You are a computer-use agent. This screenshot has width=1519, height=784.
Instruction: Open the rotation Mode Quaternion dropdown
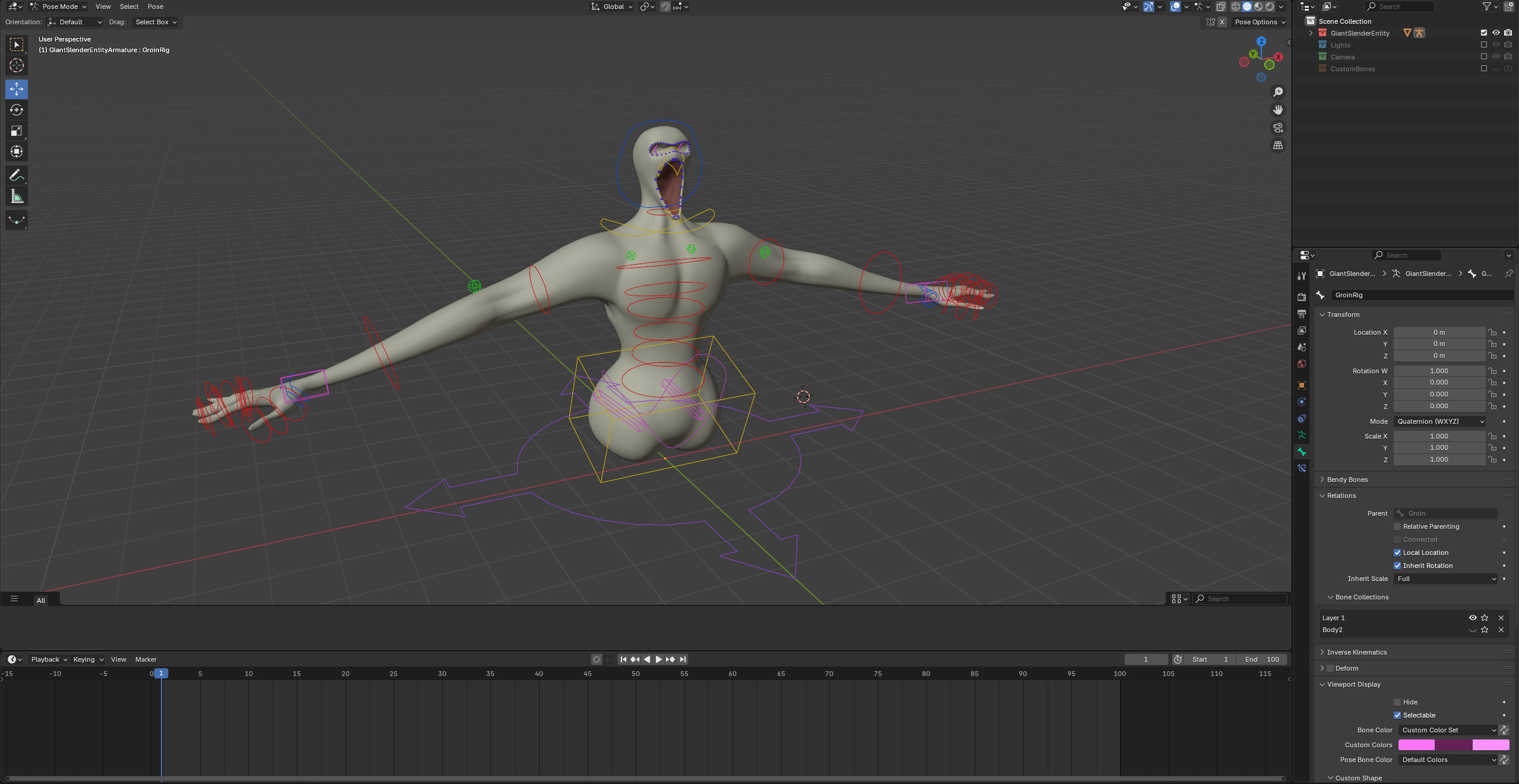click(x=1440, y=421)
